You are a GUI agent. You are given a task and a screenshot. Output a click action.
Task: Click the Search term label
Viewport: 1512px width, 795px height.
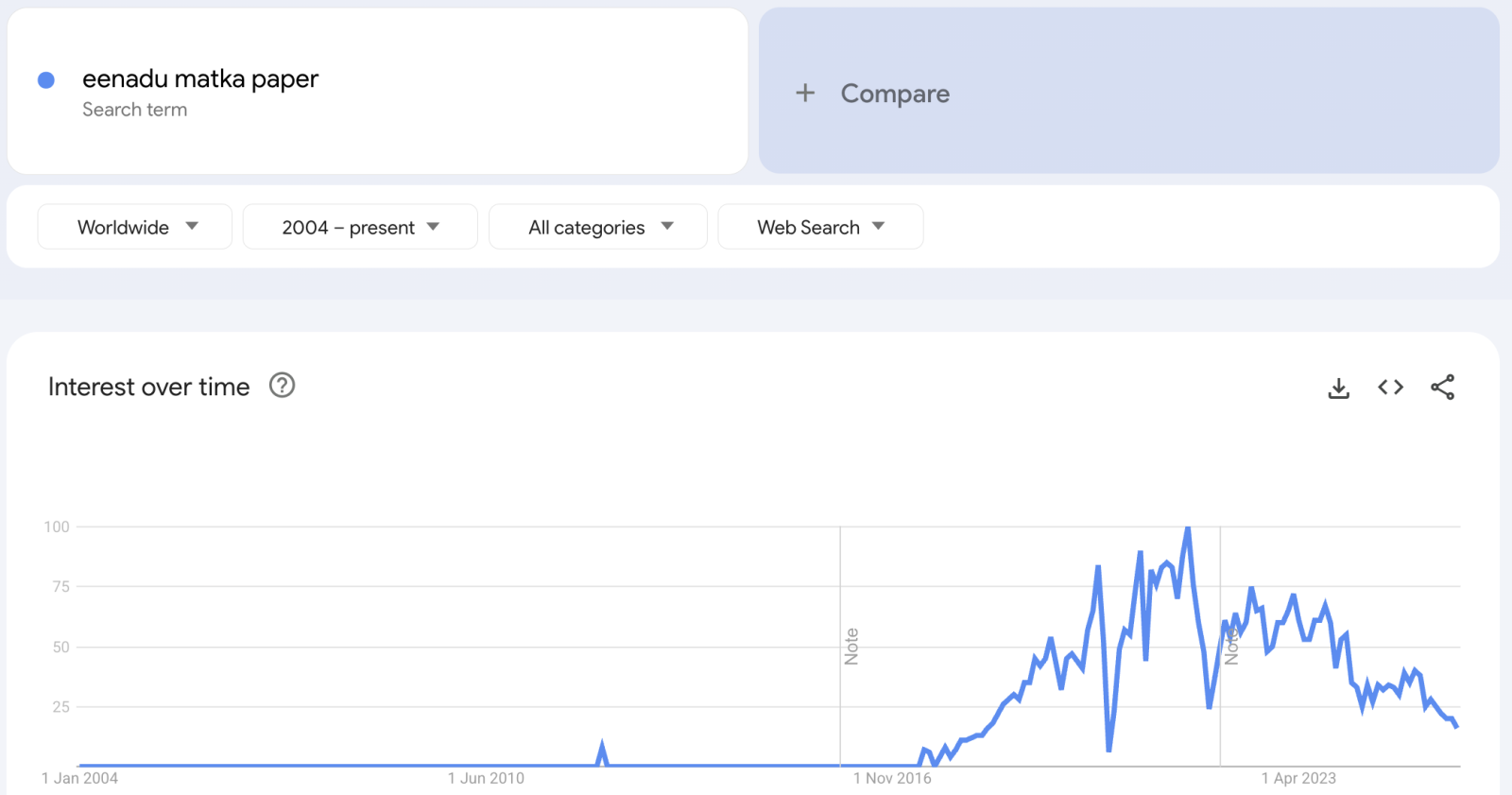pyautogui.click(x=135, y=110)
